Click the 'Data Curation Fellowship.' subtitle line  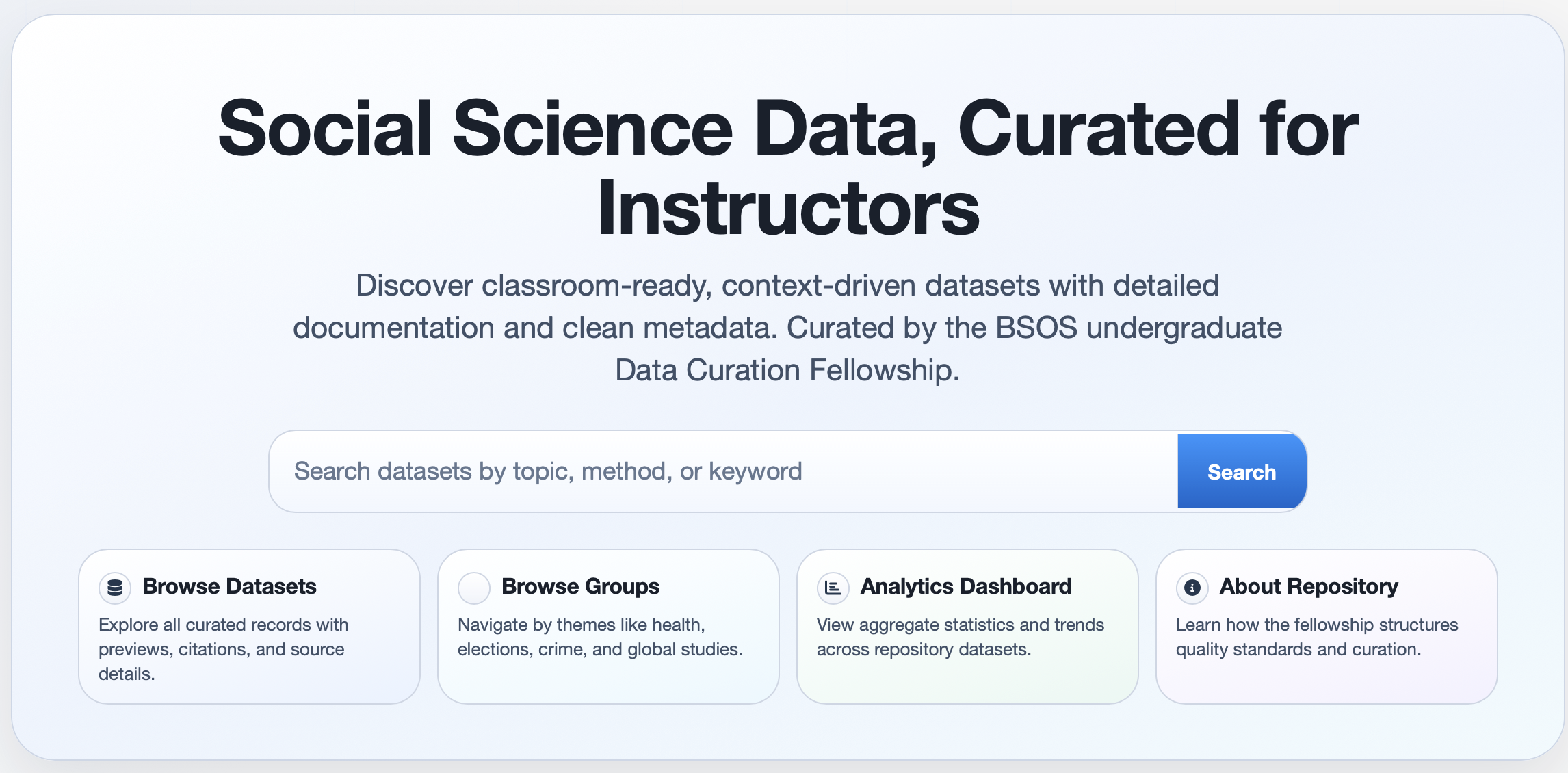787,370
